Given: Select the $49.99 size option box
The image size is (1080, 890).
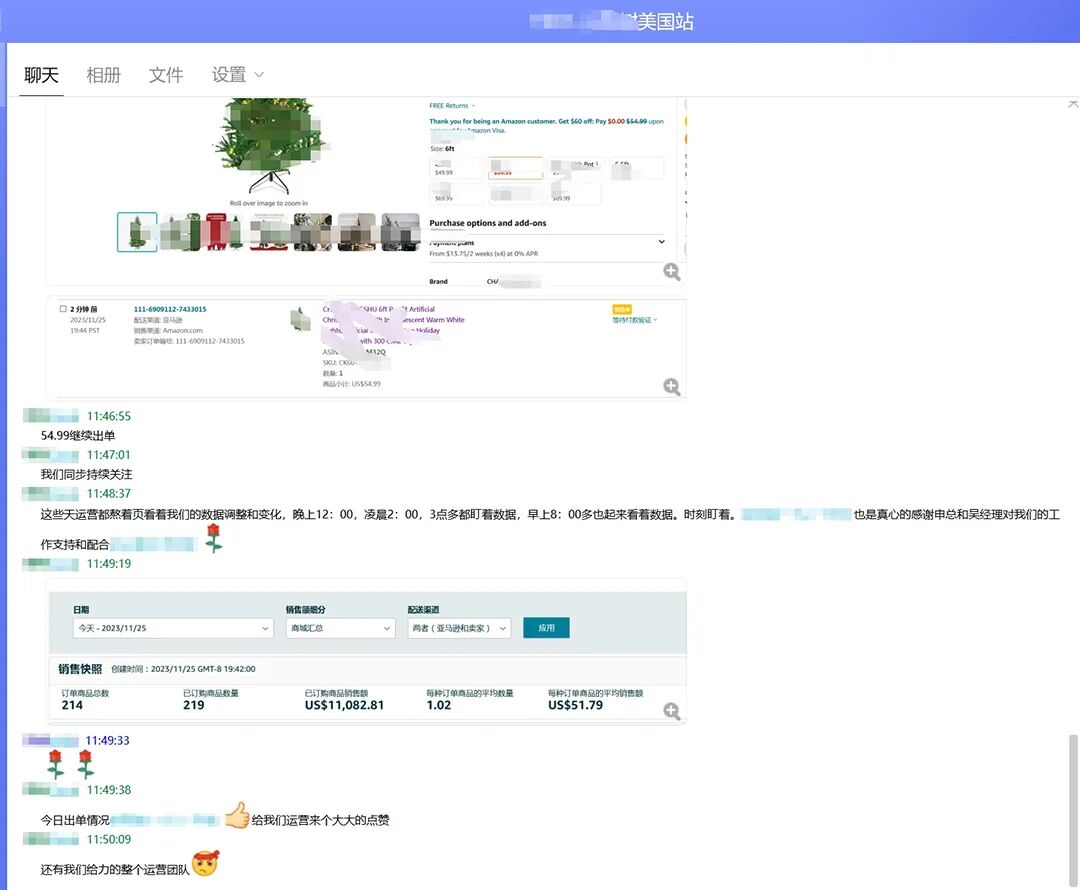Looking at the screenshot, I should tap(458, 168).
